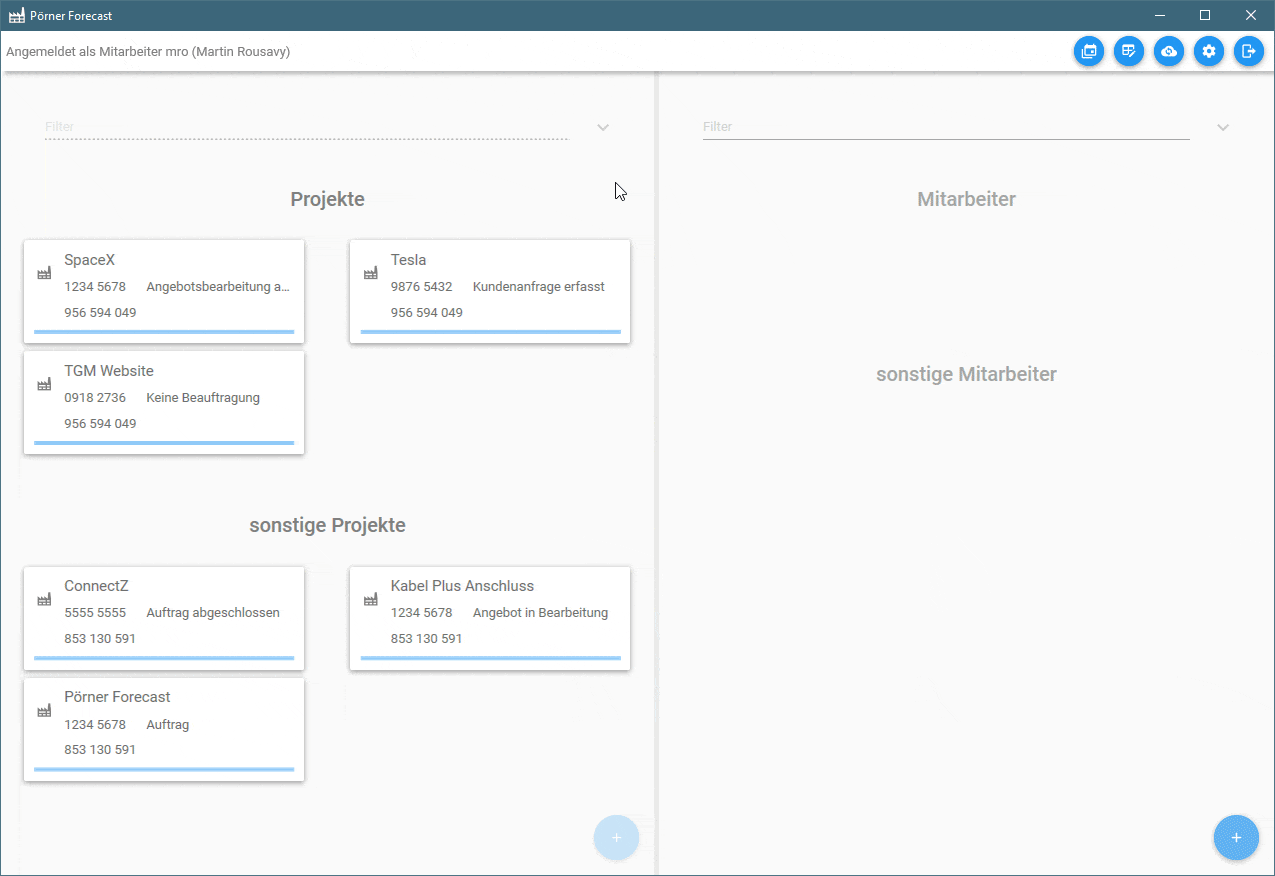Expand the Mitarbeiter filter dropdown arrow

pos(1223,128)
